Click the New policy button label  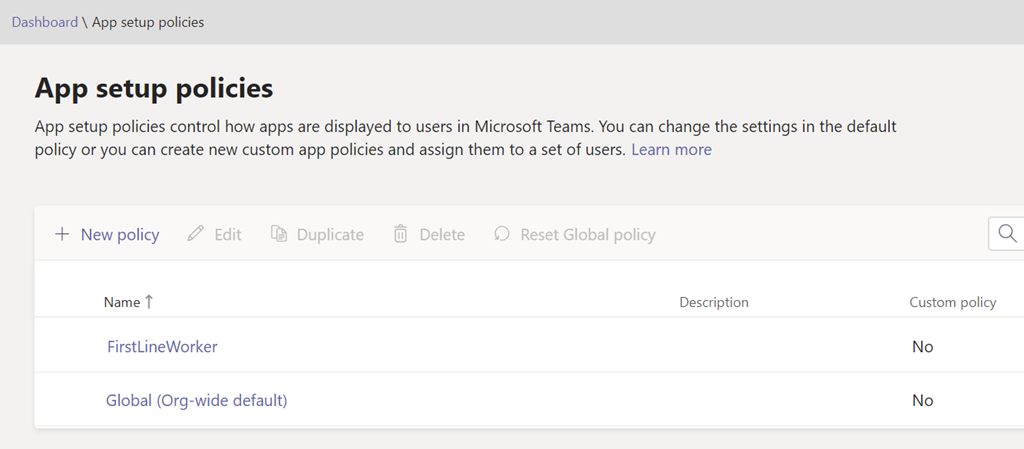tap(120, 235)
